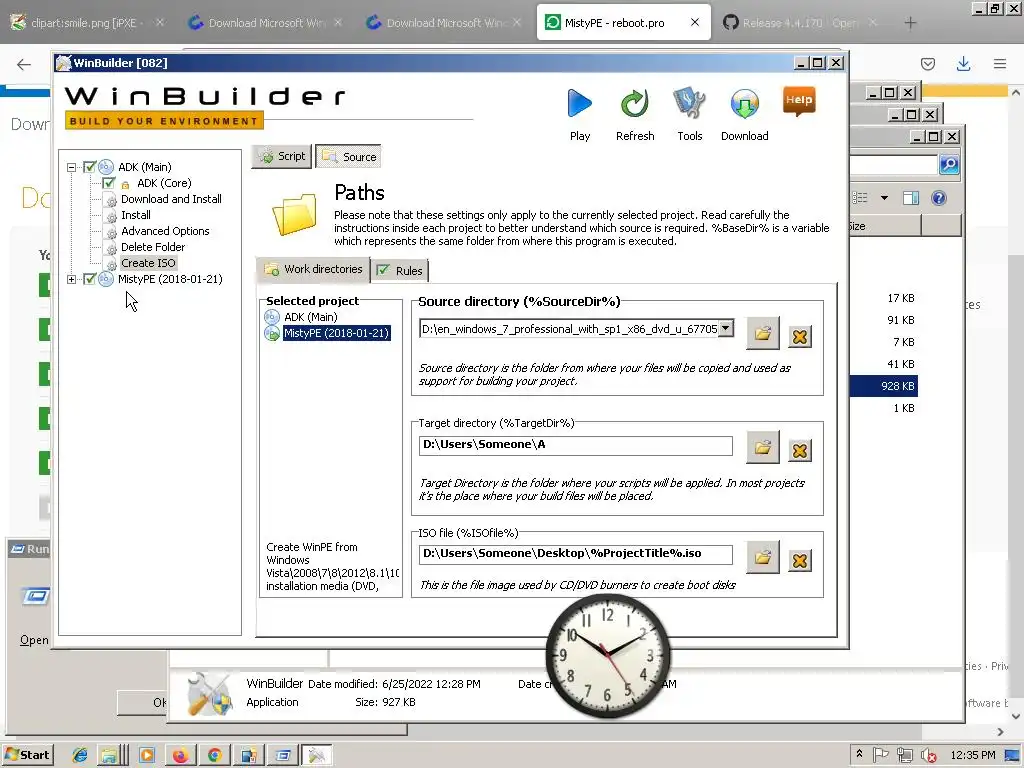Clear the ISO file path with X
Screen dimensions: 1024x768
(x=799, y=560)
